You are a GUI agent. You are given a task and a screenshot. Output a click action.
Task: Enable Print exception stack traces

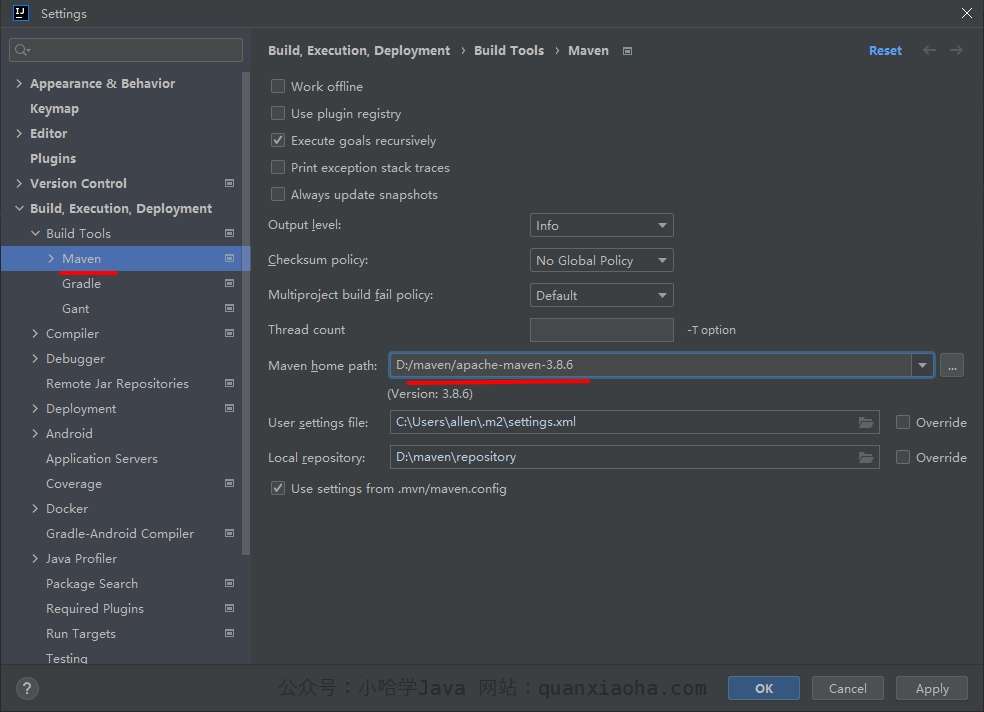(x=277, y=167)
